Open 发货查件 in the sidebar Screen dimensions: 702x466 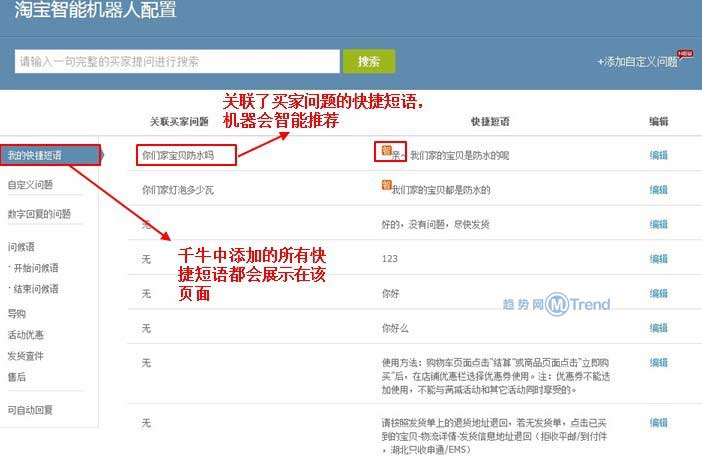pos(25,356)
